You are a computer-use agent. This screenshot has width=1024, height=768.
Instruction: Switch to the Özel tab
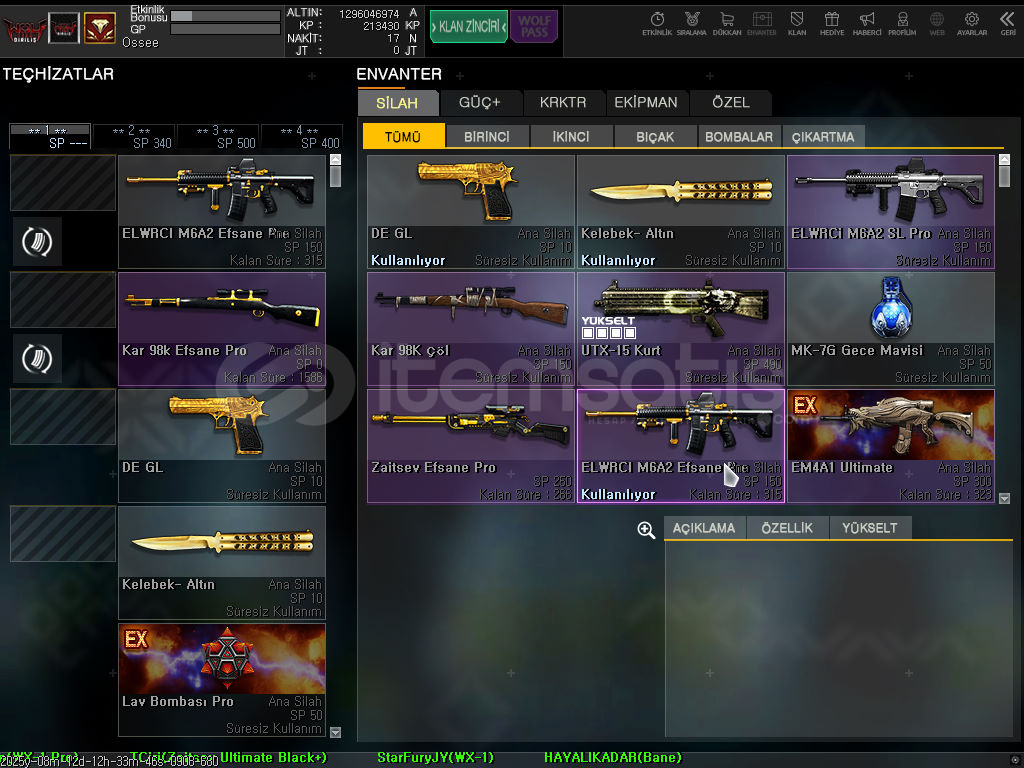[731, 103]
